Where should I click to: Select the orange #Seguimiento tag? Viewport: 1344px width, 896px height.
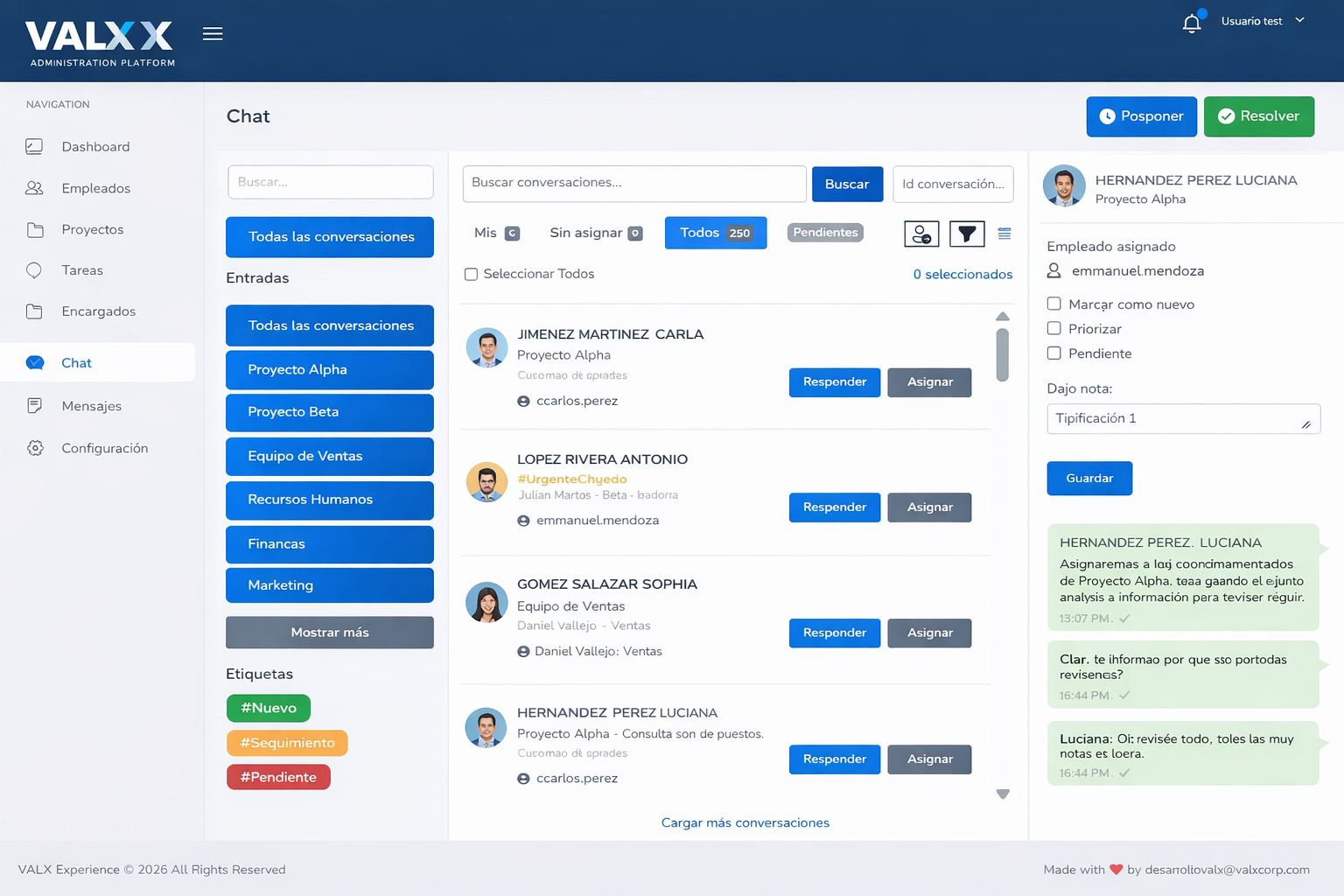pos(287,743)
